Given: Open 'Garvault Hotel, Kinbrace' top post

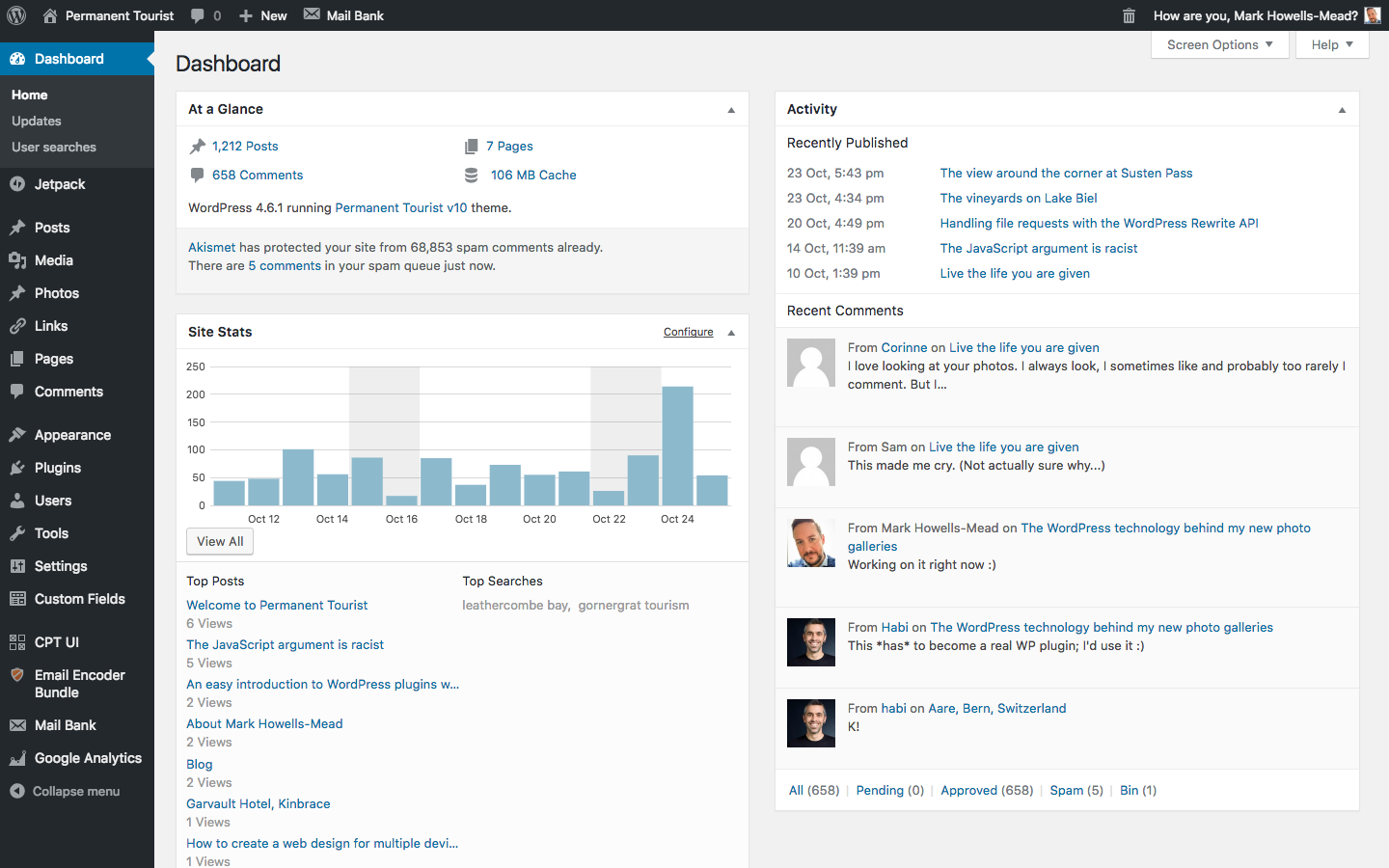Looking at the screenshot, I should click(259, 803).
